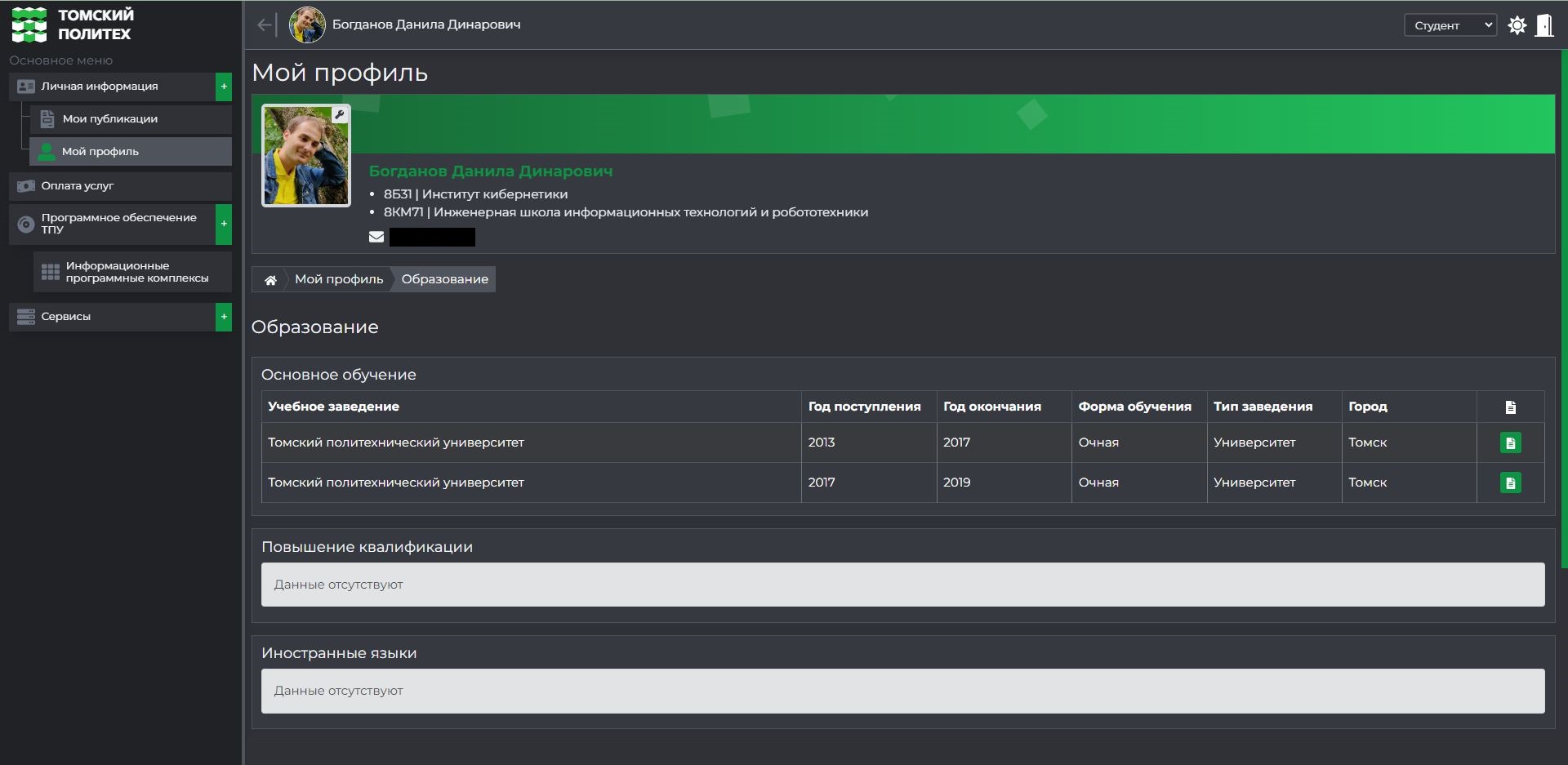Expand the Сервисы plus button
Image resolution: width=1568 pixels, height=765 pixels.
224,317
